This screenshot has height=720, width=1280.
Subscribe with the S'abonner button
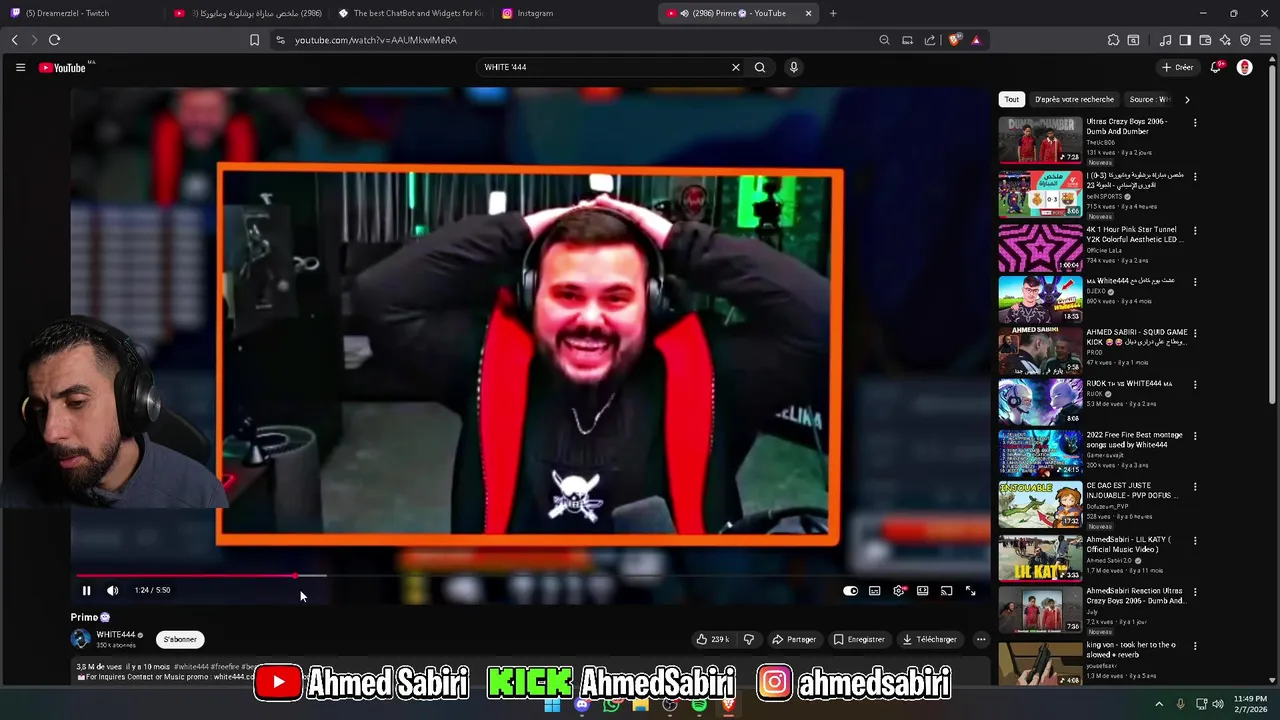(x=180, y=639)
